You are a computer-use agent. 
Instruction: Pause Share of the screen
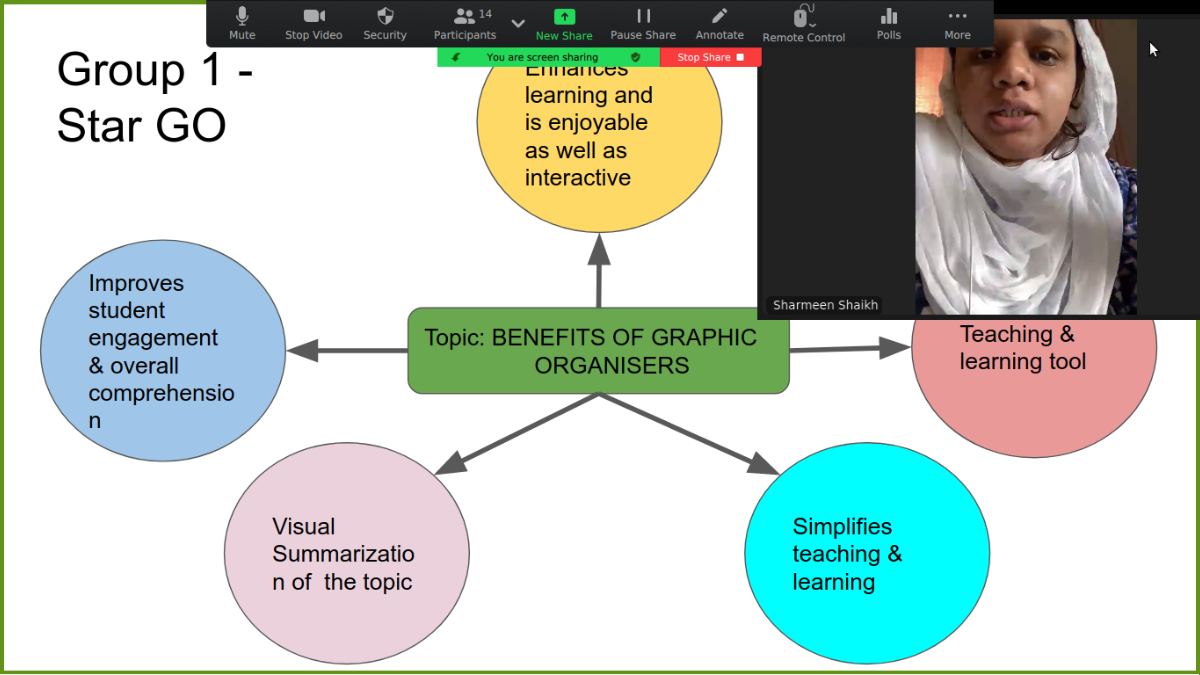tap(643, 23)
